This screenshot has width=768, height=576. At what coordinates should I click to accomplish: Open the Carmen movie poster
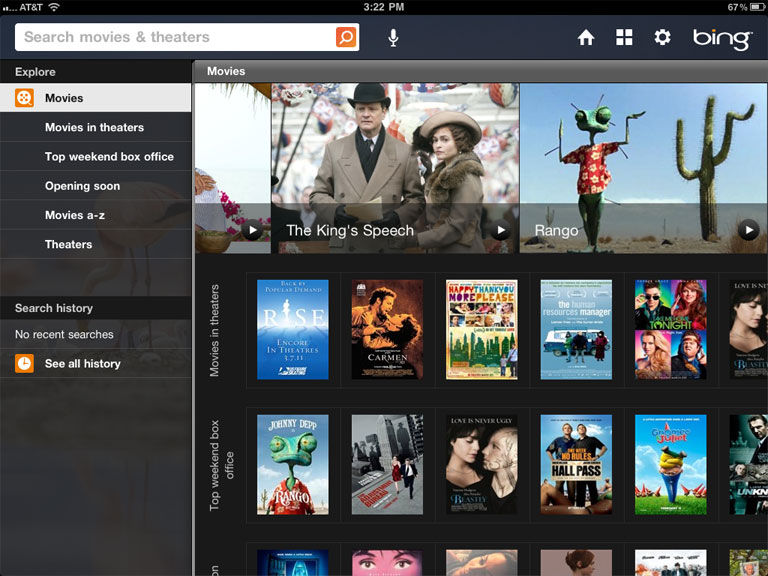(x=387, y=330)
